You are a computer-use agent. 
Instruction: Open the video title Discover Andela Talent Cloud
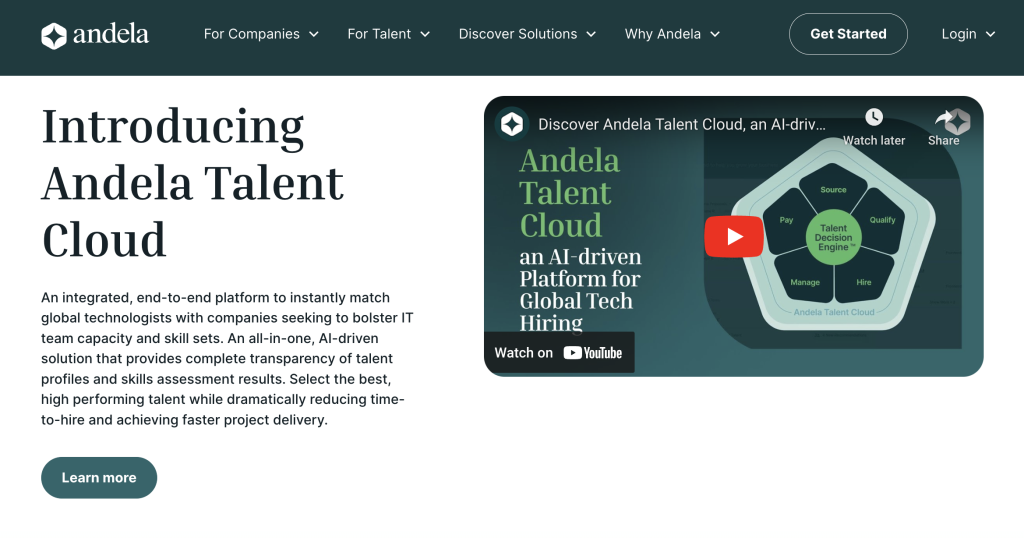pos(682,124)
